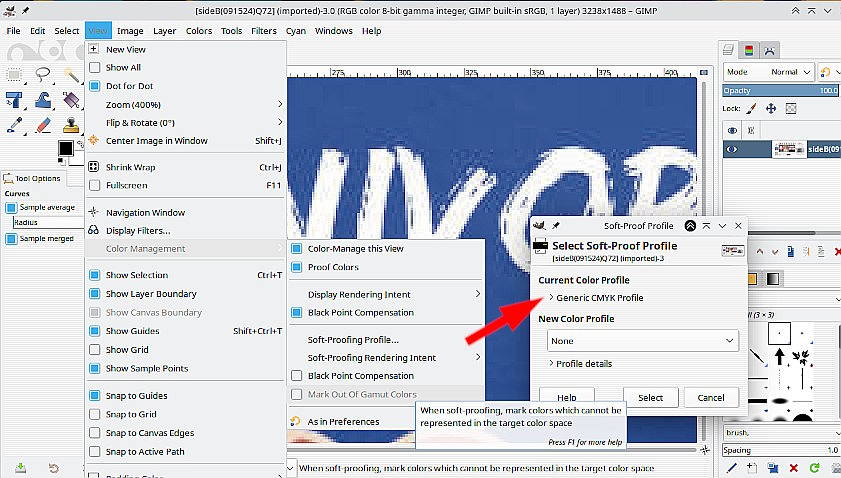841x478 pixels.
Task: Adjust the layer Opacity slider
Action: (x=780, y=91)
